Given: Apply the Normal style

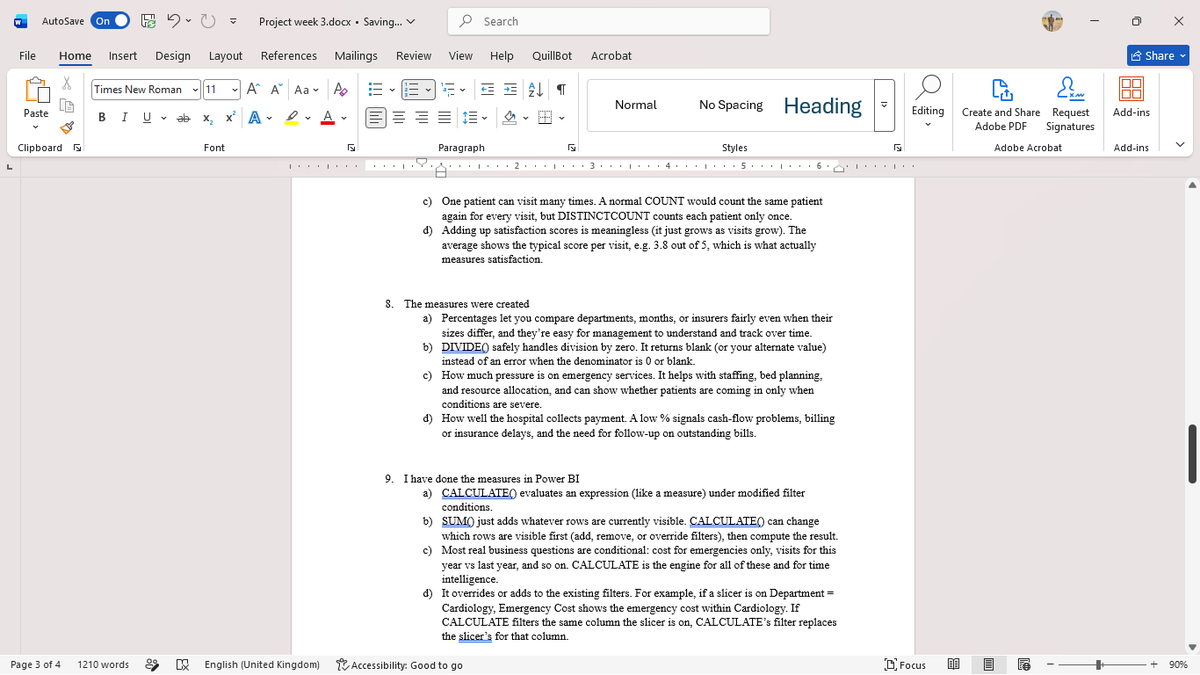Looking at the screenshot, I should coord(636,105).
